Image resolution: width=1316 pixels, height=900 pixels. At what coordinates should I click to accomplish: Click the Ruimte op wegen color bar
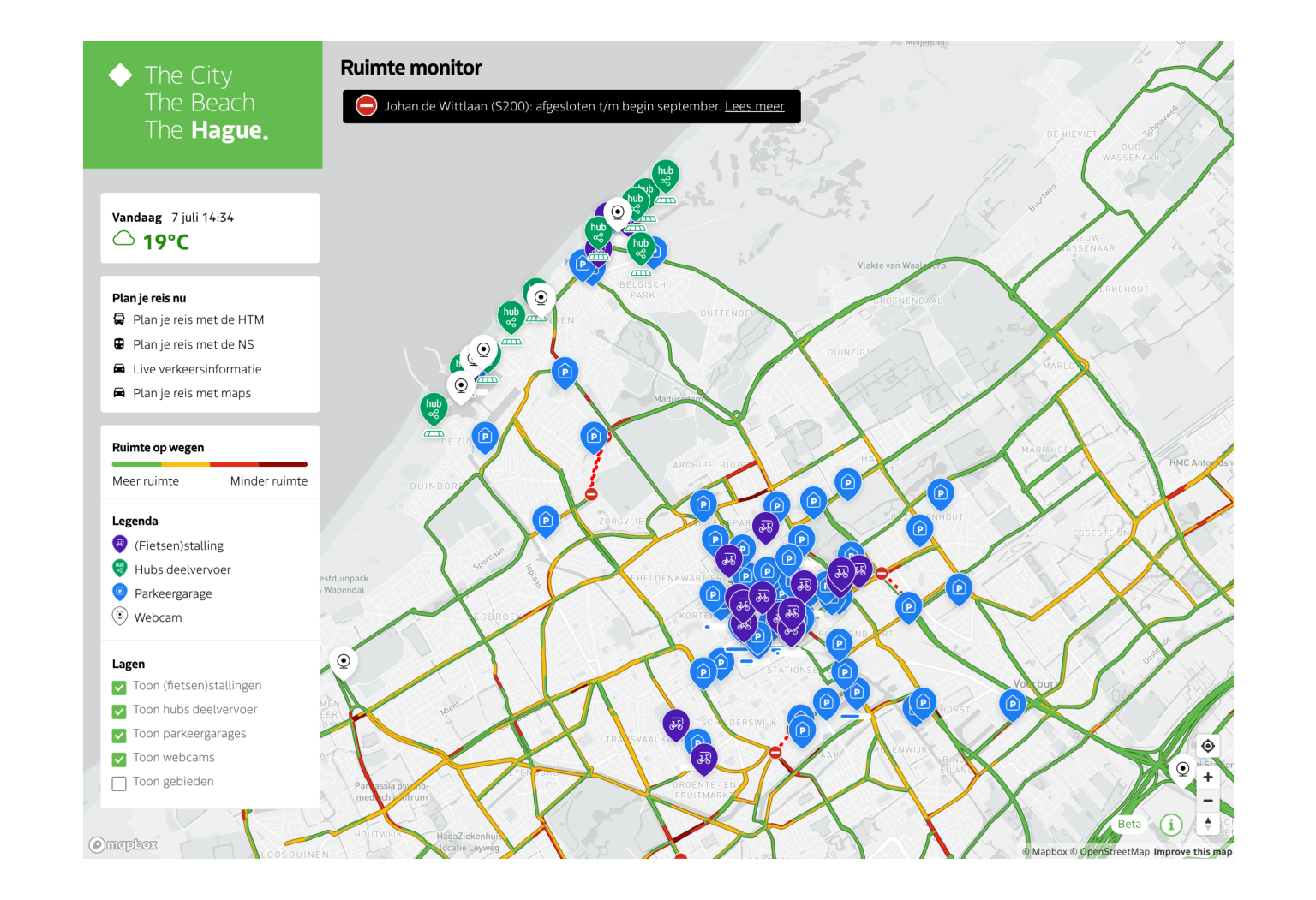click(x=209, y=464)
